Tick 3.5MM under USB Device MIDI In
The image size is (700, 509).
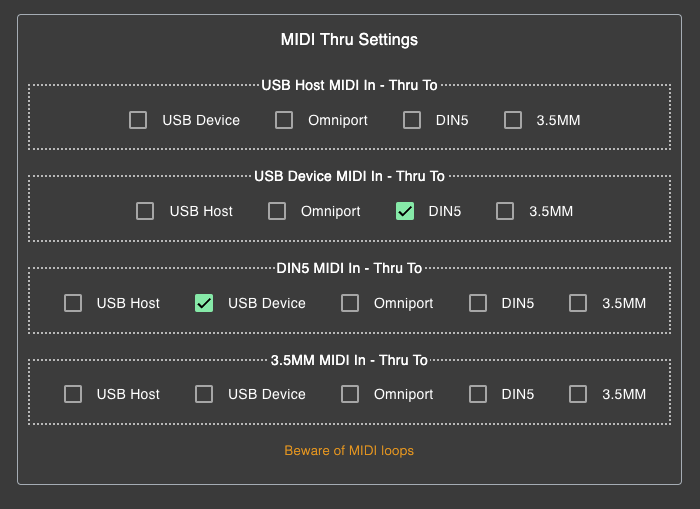(505, 211)
